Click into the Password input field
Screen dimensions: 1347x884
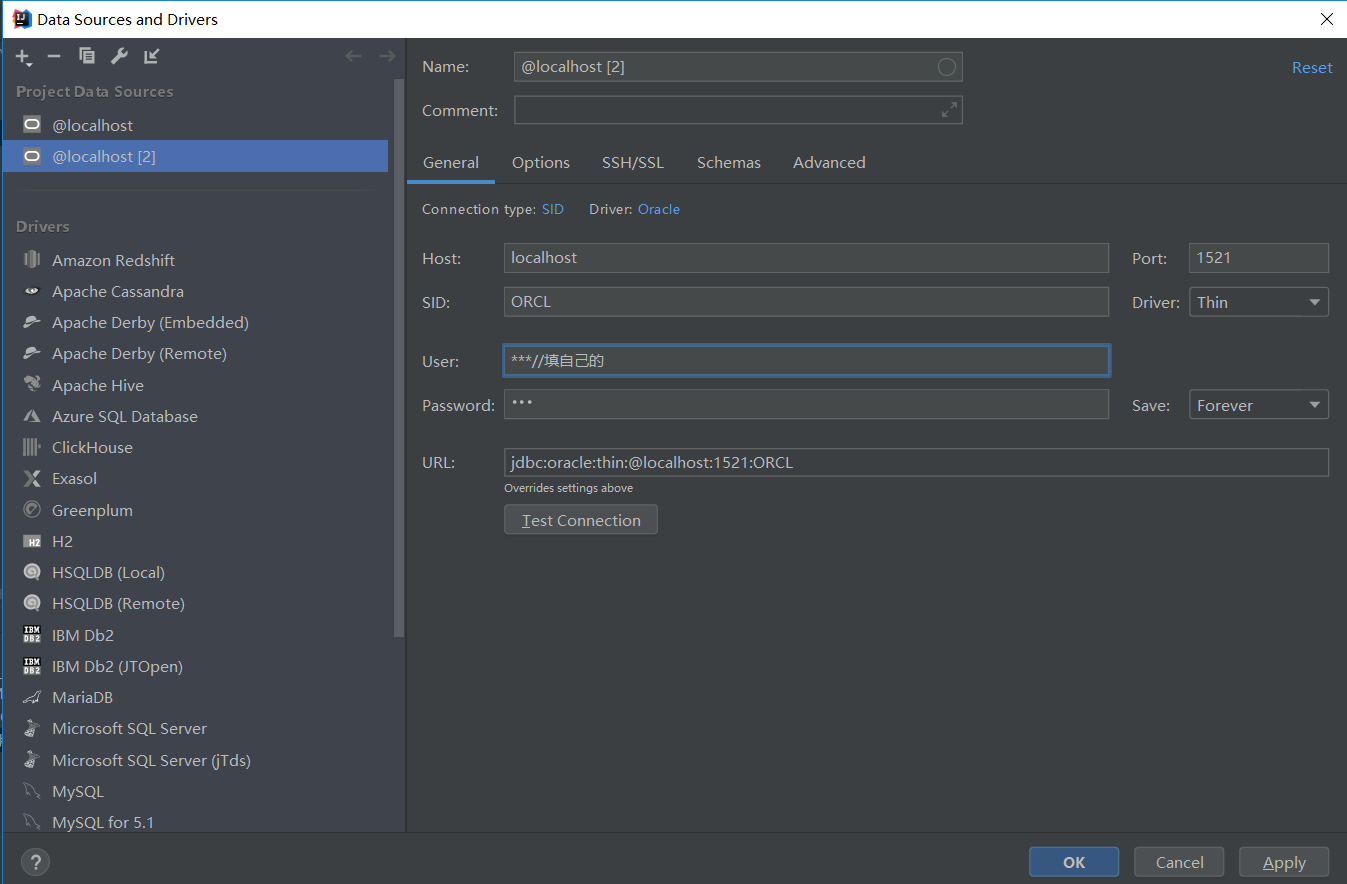pos(805,404)
